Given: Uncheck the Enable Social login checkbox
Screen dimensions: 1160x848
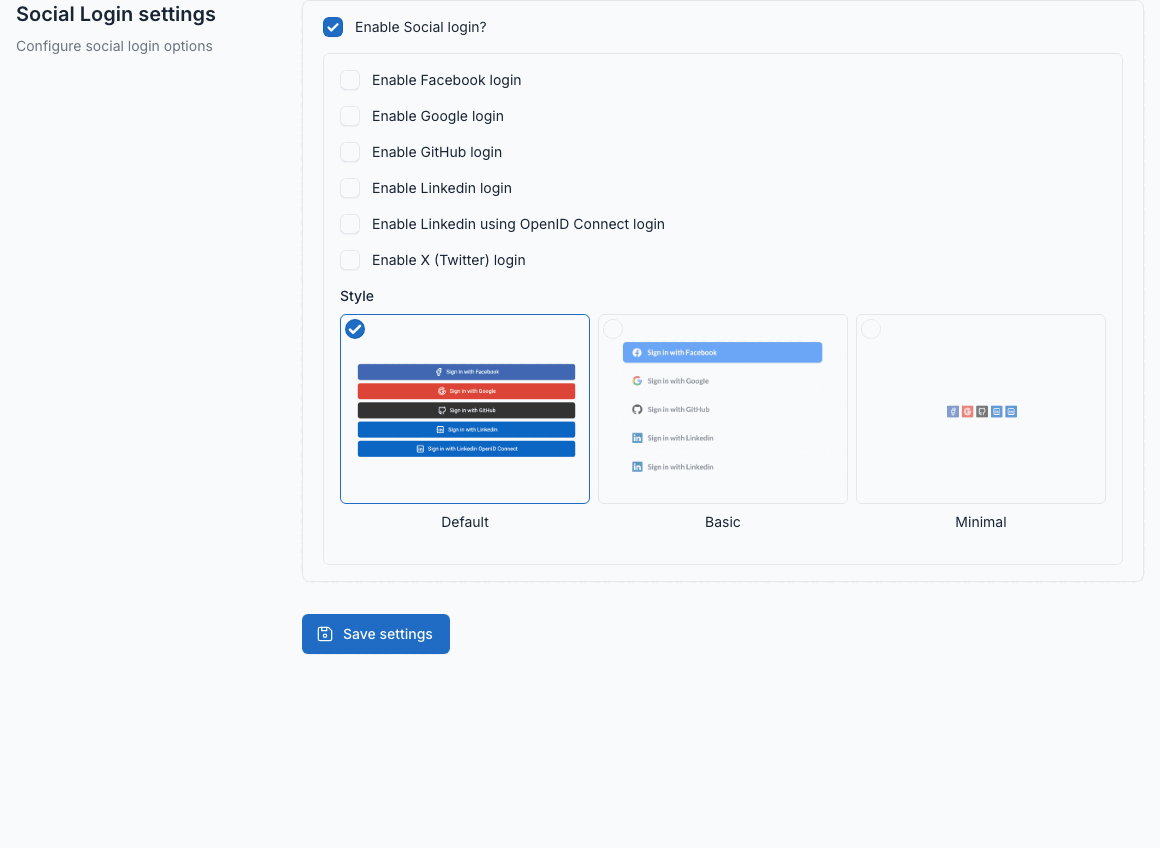Looking at the screenshot, I should [333, 27].
